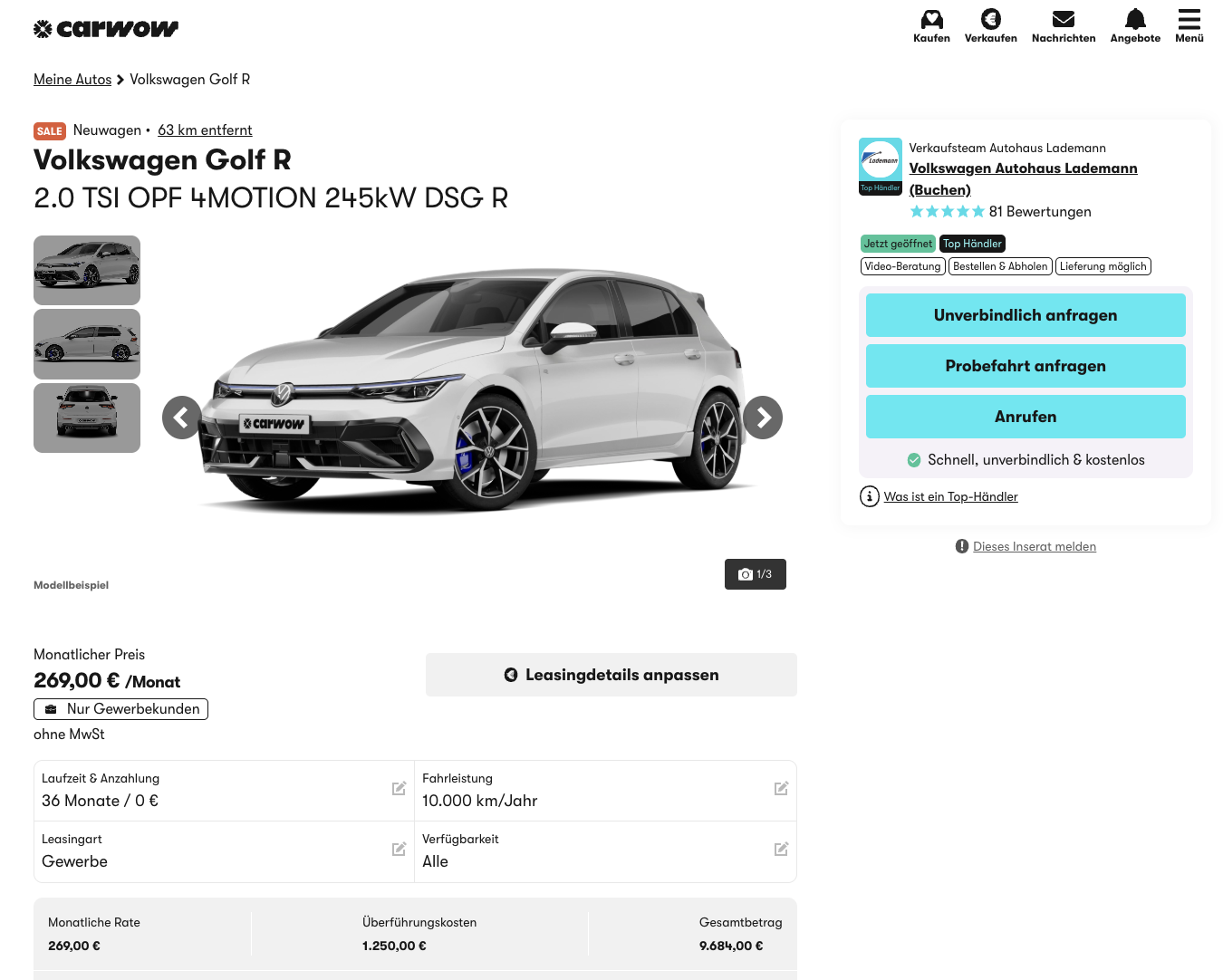Screen dimensions: 1223x980
Task: Select the rear view car thumbnail
Action: tap(87, 418)
